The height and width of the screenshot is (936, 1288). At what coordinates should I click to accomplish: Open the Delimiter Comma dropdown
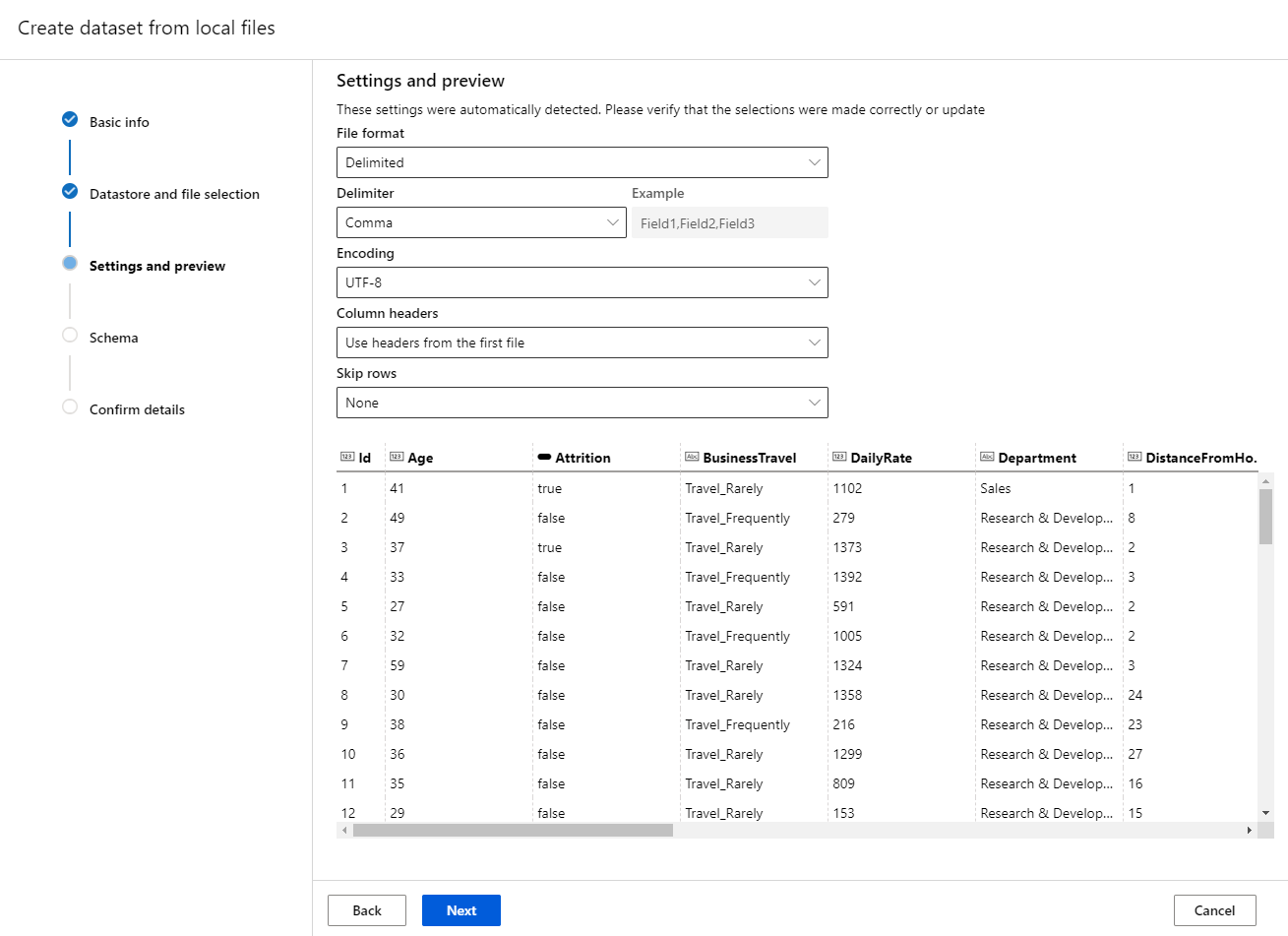pyautogui.click(x=481, y=222)
